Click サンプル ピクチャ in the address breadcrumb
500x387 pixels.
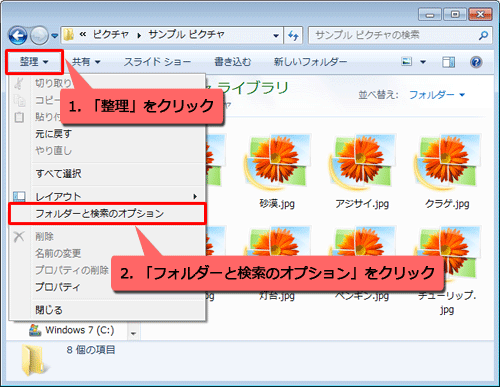pyautogui.click(x=186, y=35)
